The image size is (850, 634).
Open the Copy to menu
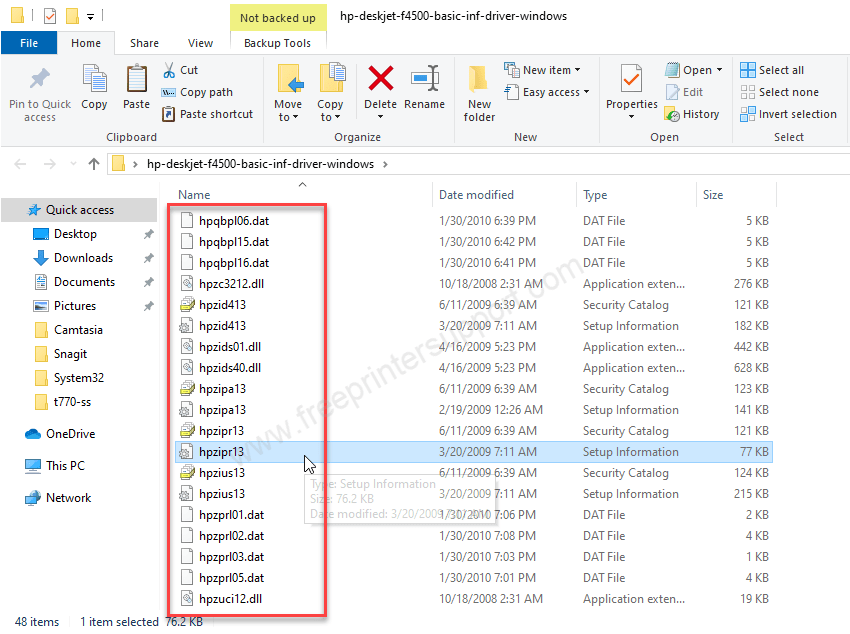[330, 93]
